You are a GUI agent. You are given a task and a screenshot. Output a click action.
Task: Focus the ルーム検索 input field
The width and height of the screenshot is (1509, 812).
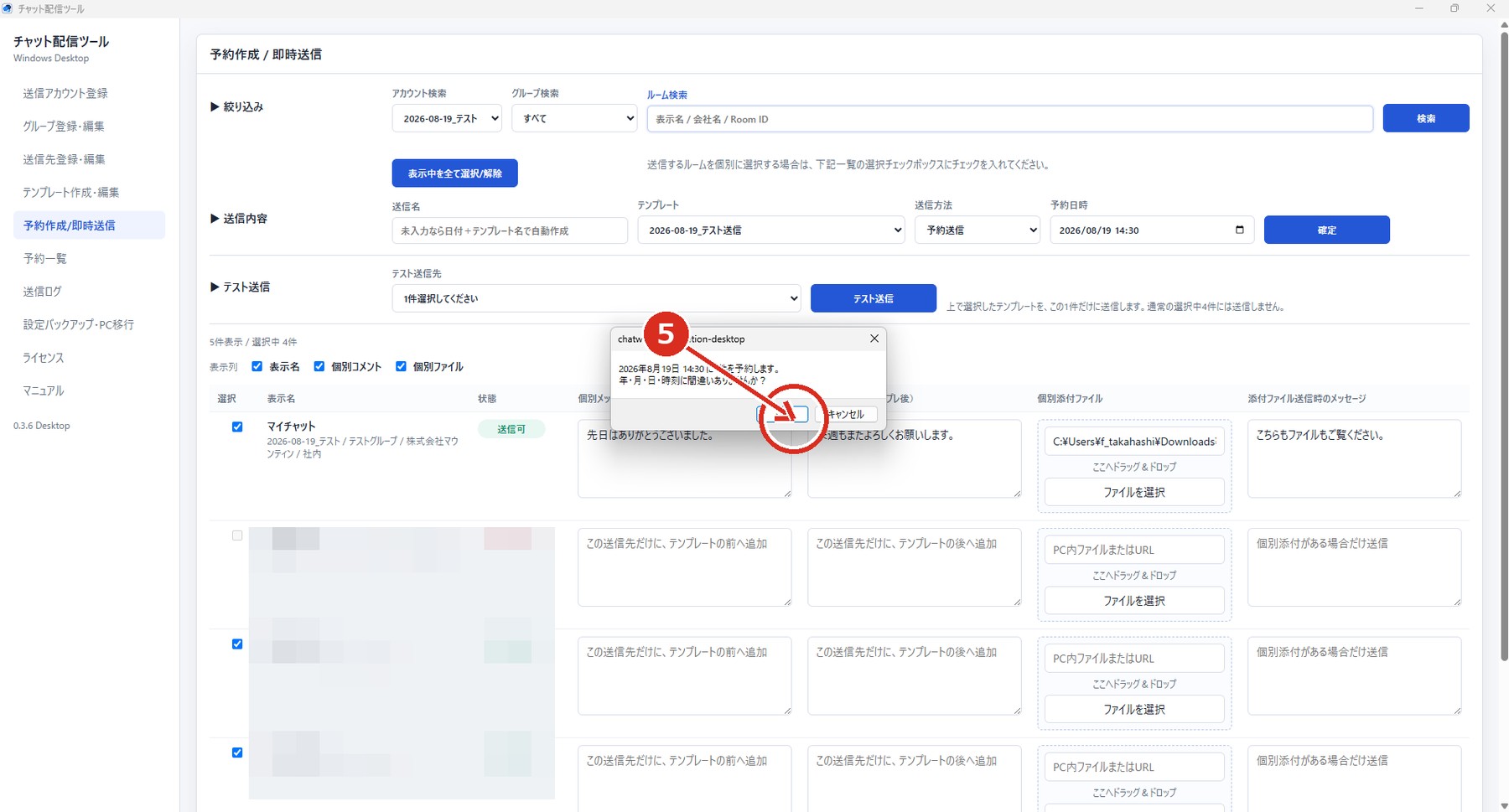[1010, 119]
